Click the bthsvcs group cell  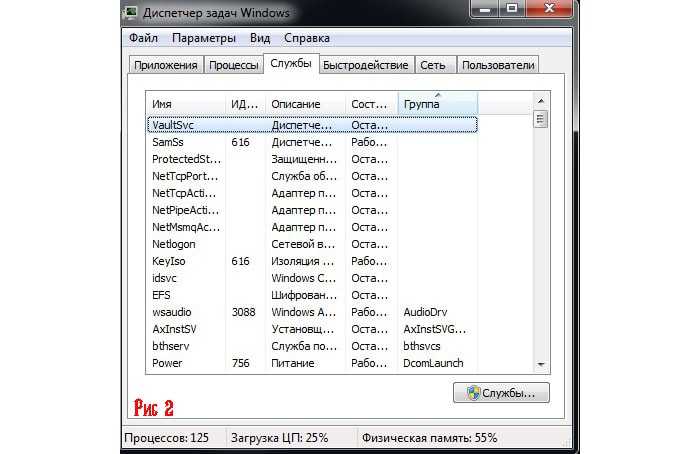click(x=421, y=346)
